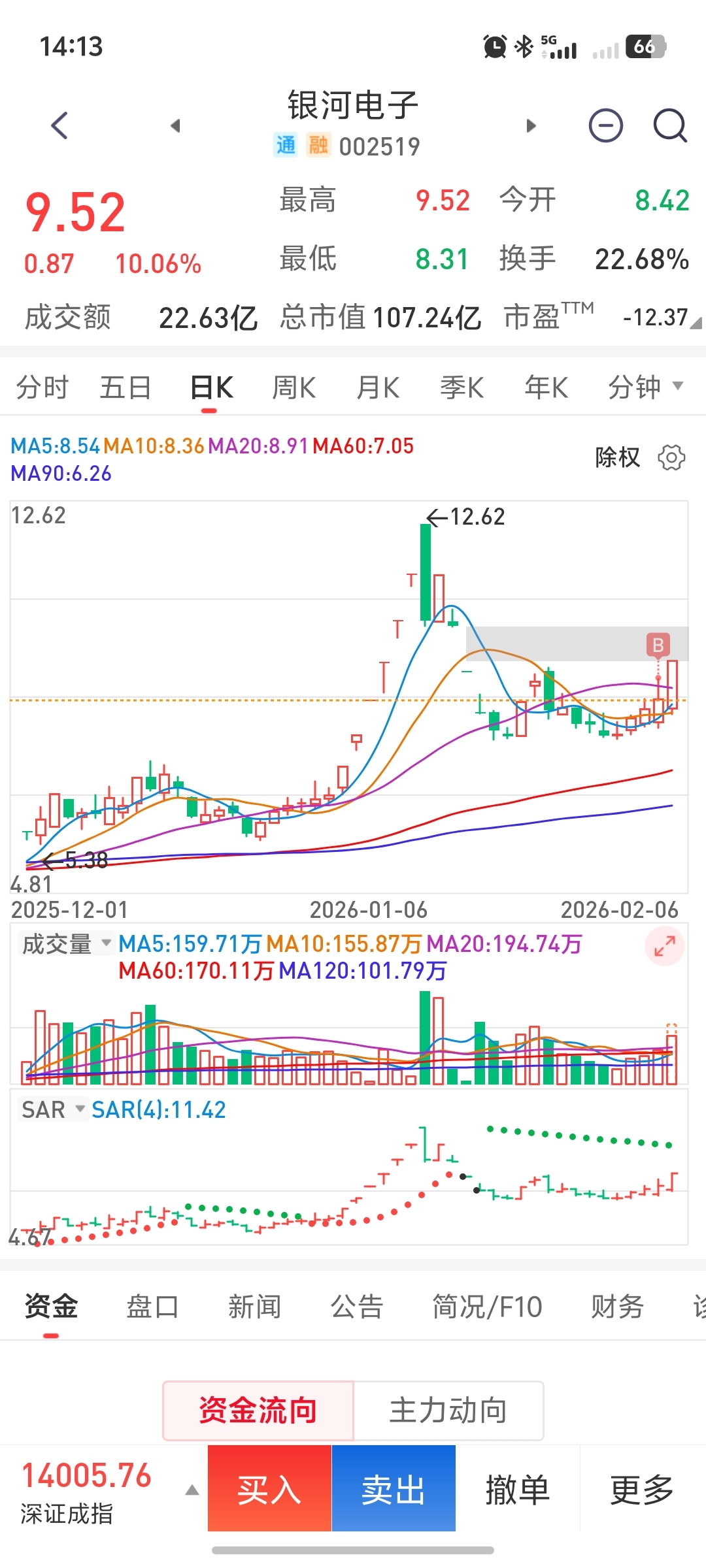
Task: Open the 成交量 indicator dropdown
Action: click(x=66, y=944)
